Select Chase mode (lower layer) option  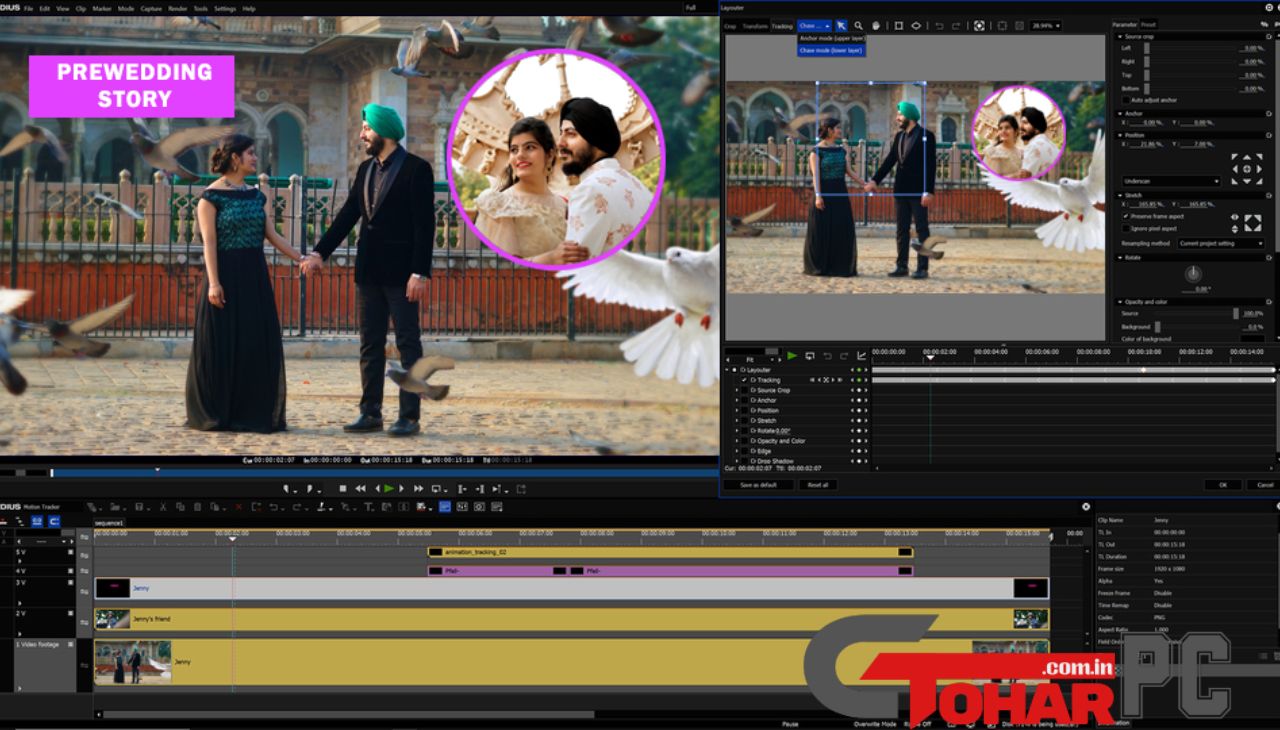click(x=831, y=49)
